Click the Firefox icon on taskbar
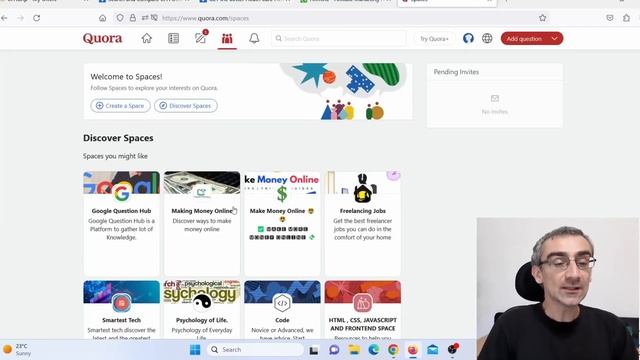The height and width of the screenshot is (360, 640). [413, 350]
